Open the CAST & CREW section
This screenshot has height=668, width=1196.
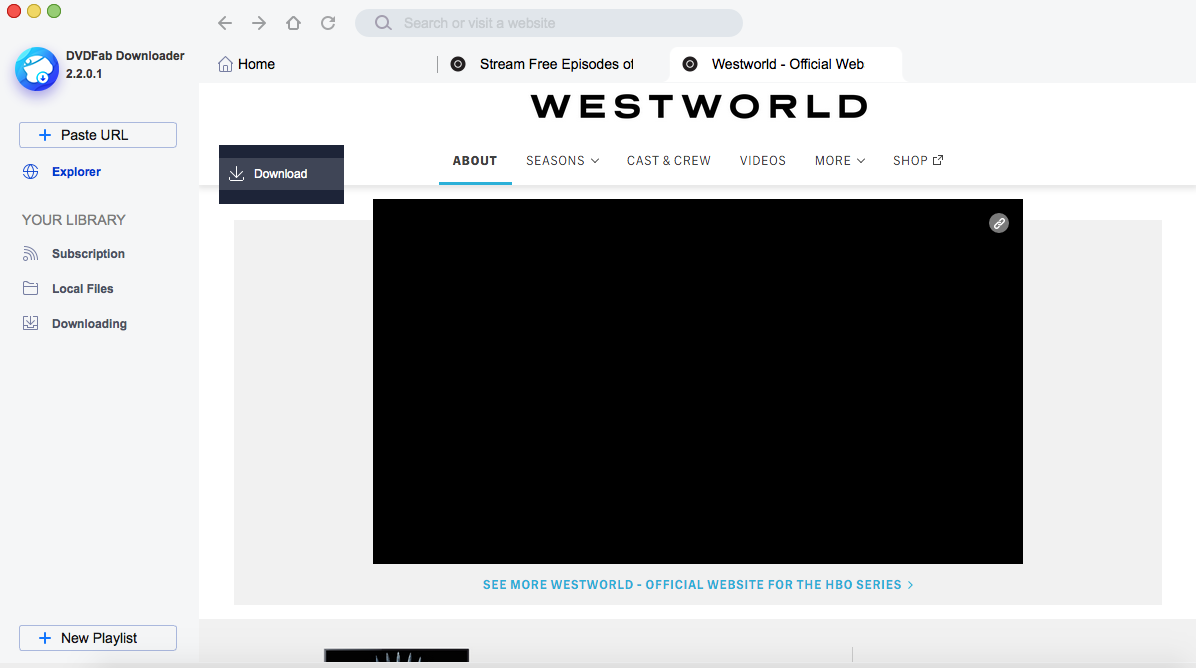click(669, 161)
